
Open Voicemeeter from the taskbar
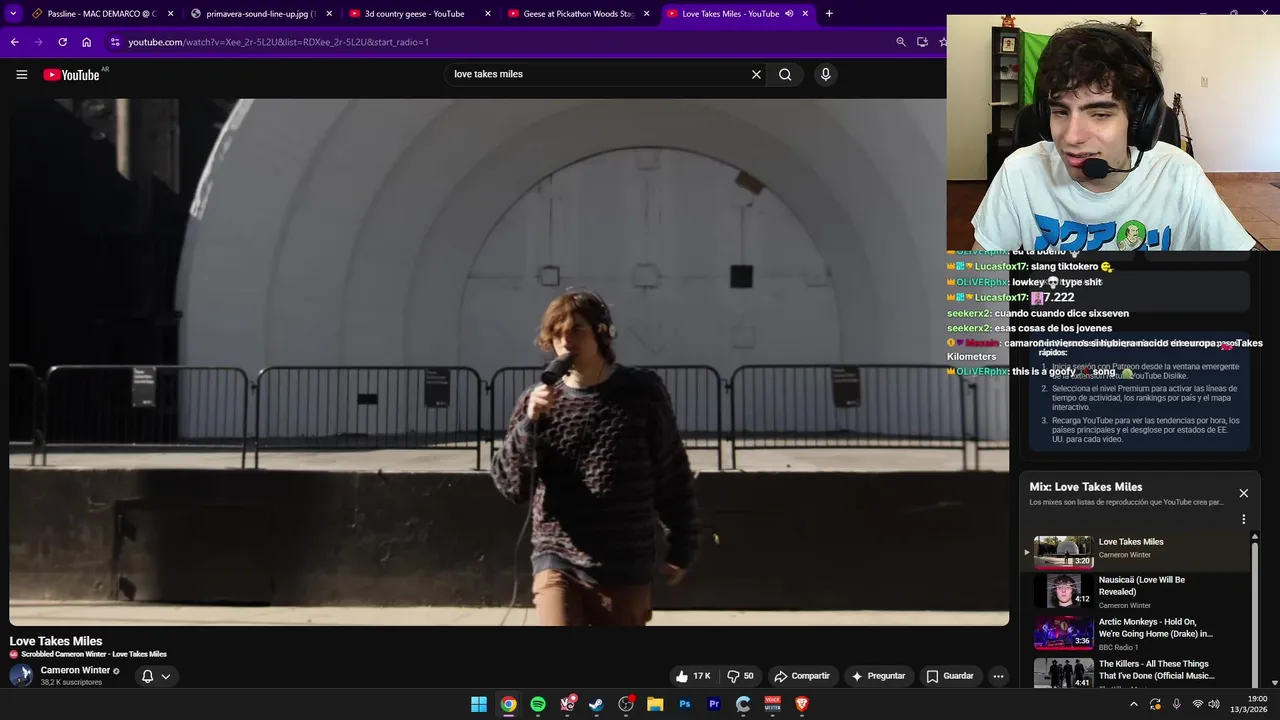click(x=772, y=704)
